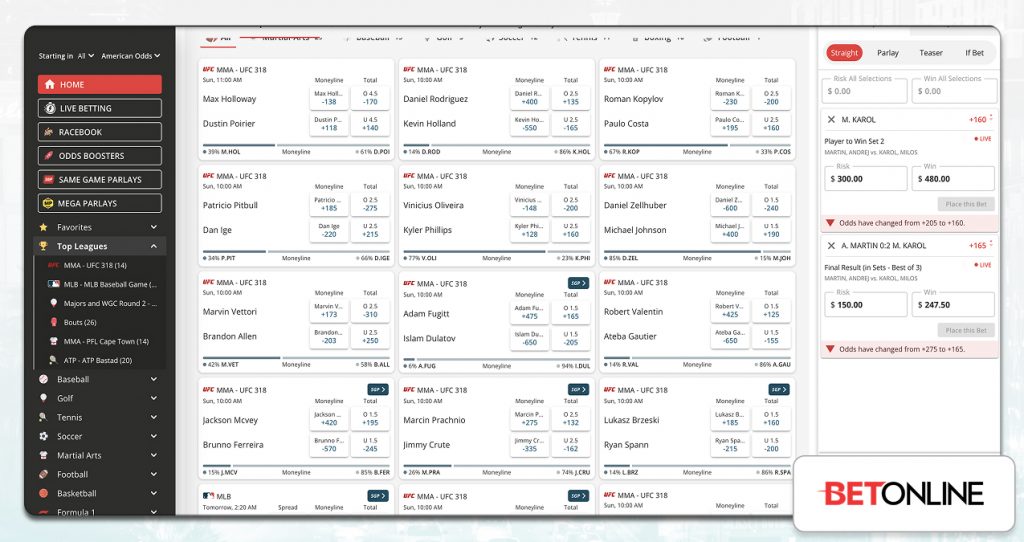This screenshot has height=542, width=1024.
Task: Select ATP - ATP Bastad (20)
Action: point(91,360)
